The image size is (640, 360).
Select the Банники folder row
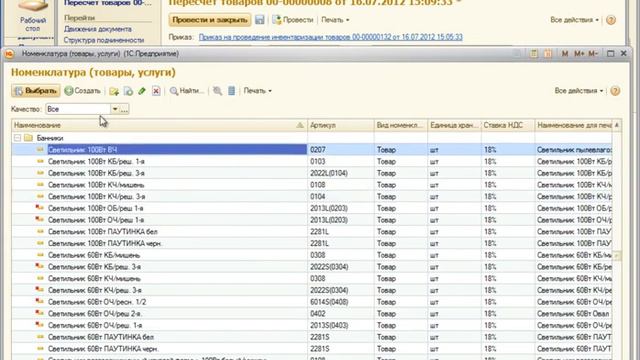312,138
